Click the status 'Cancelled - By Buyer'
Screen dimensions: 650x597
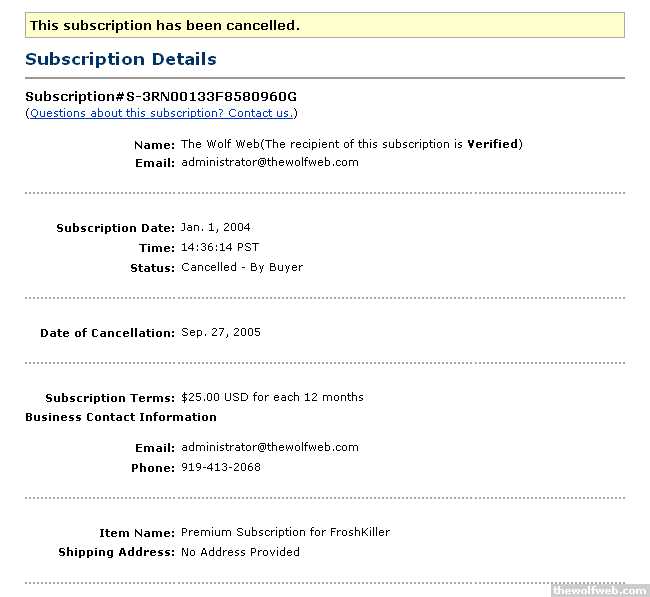[x=241, y=267]
